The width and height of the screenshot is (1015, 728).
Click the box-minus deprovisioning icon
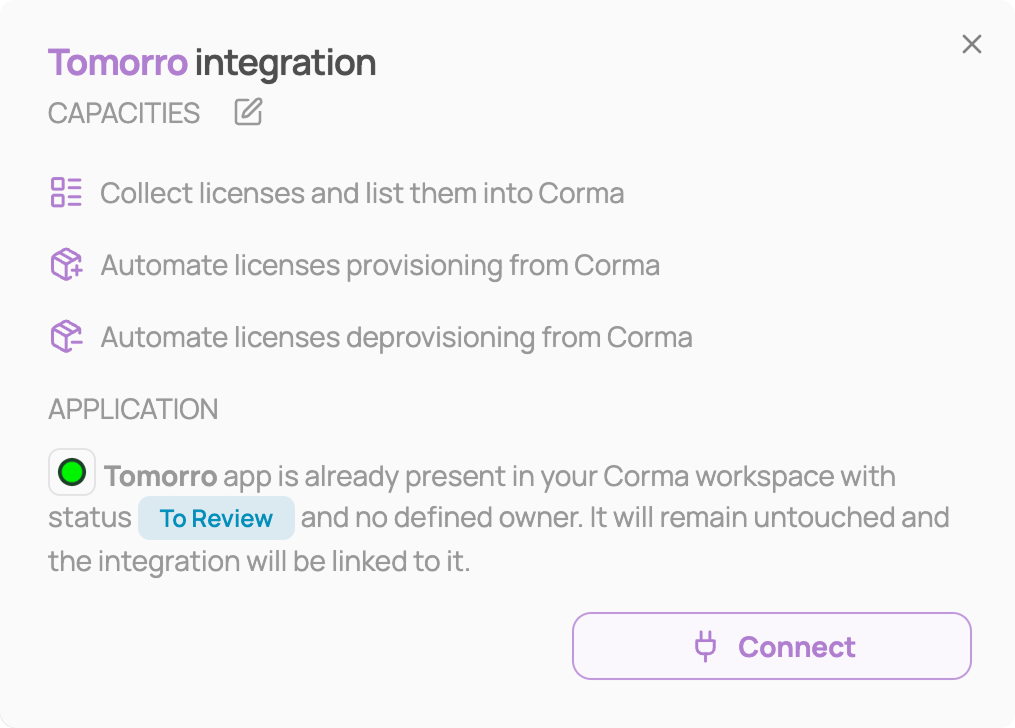pos(66,336)
